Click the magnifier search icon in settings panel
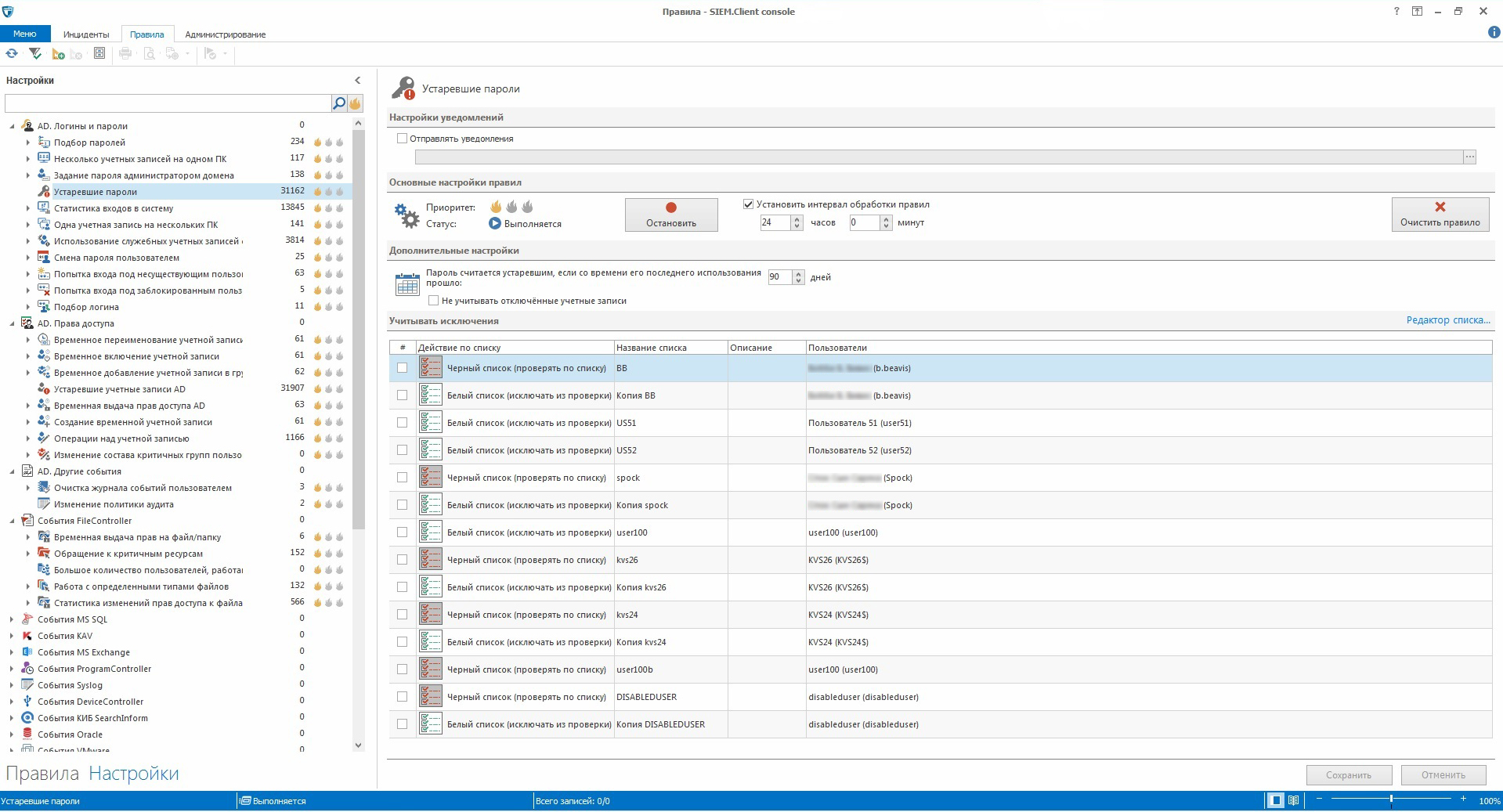This screenshot has width=1503, height=812. point(339,103)
